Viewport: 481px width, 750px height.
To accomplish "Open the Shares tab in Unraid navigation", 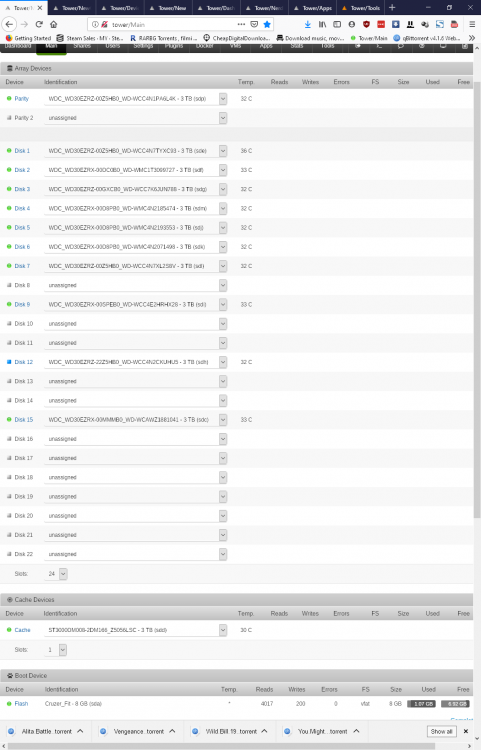I will pyautogui.click(x=82, y=46).
